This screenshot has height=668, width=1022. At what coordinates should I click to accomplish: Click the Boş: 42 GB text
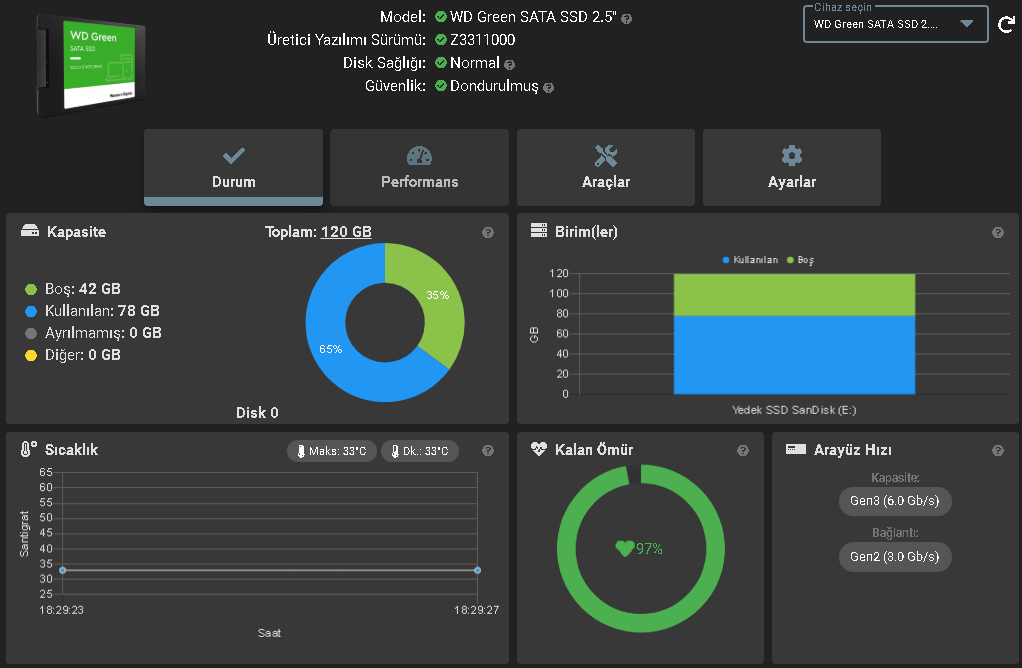point(83,289)
